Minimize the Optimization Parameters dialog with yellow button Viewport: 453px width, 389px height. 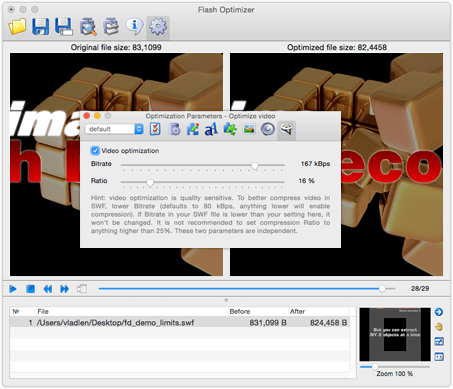(x=97, y=116)
